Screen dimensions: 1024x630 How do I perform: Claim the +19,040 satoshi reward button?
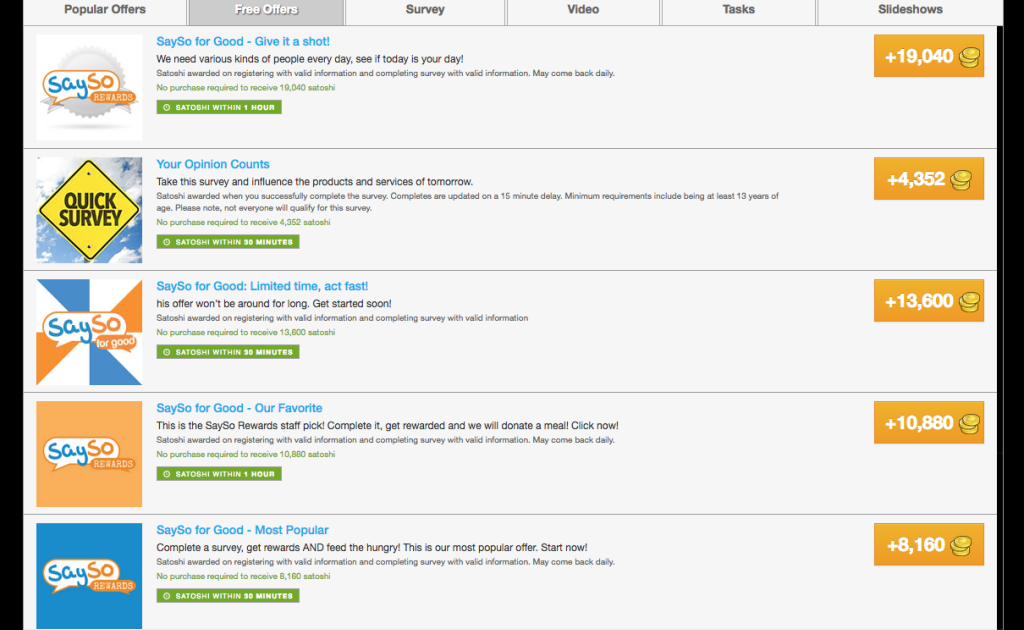pyautogui.click(x=929, y=56)
